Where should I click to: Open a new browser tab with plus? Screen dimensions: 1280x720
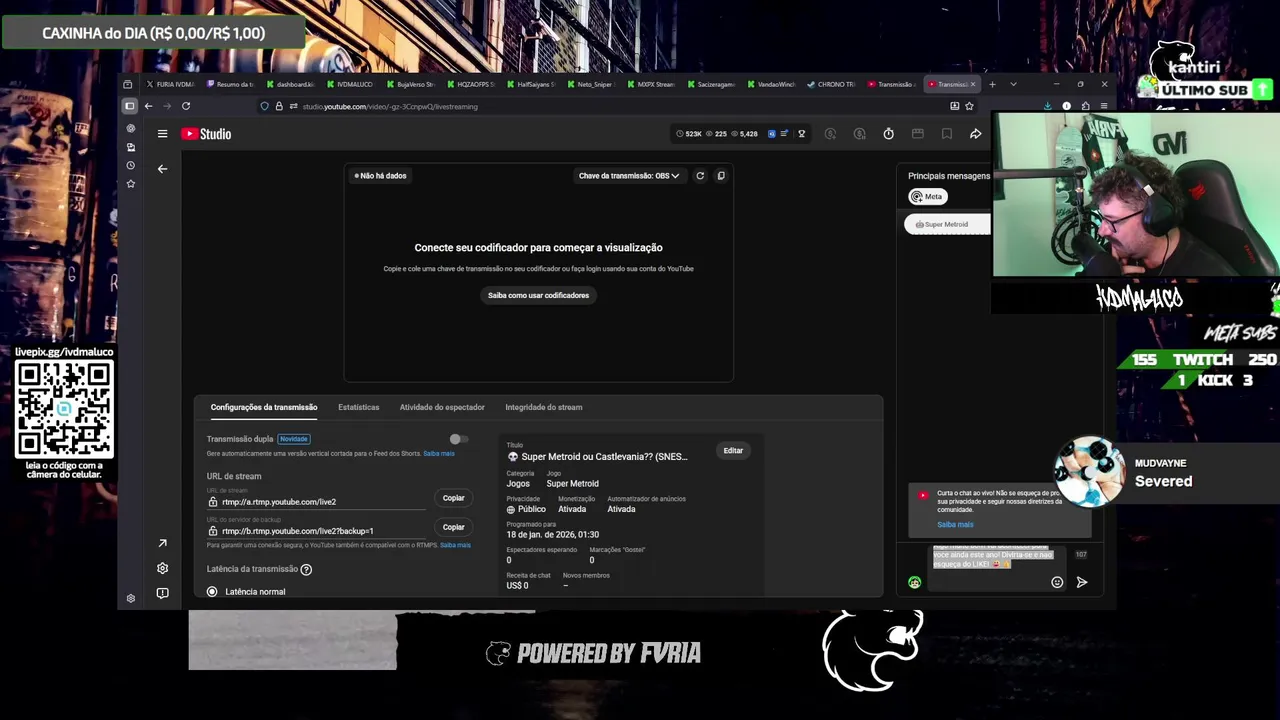coord(992,84)
